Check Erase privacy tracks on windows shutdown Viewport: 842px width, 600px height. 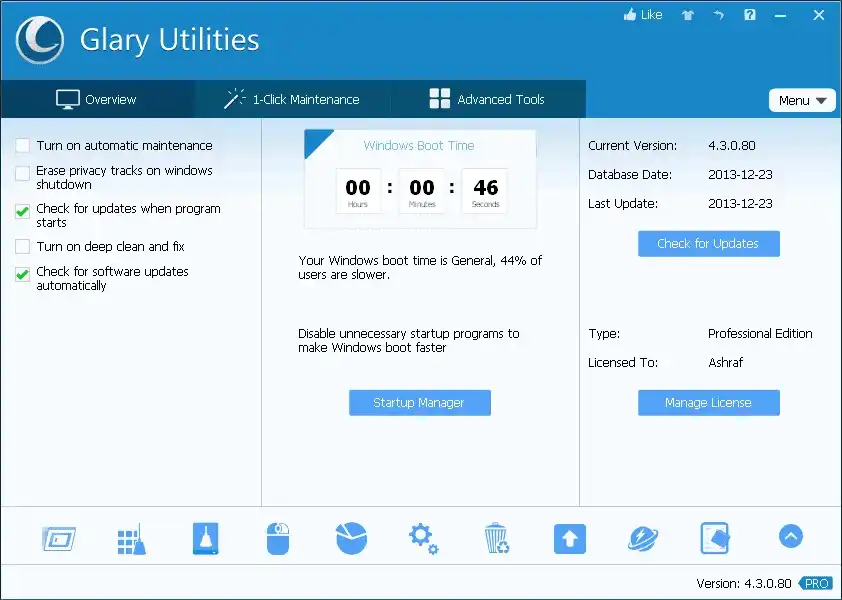coord(23,171)
